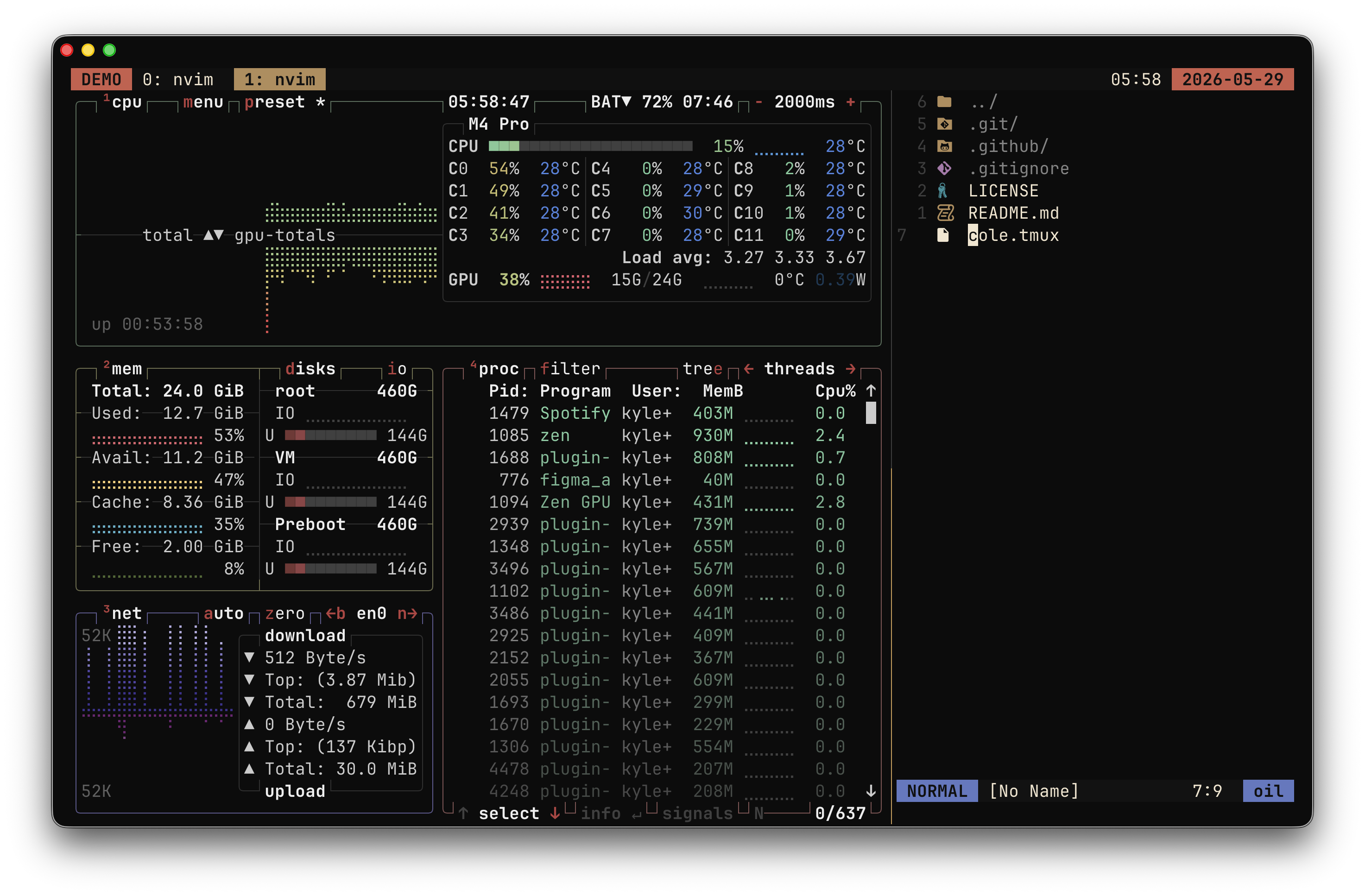
Task: Open the LICENSE file entry
Action: pos(1004,190)
